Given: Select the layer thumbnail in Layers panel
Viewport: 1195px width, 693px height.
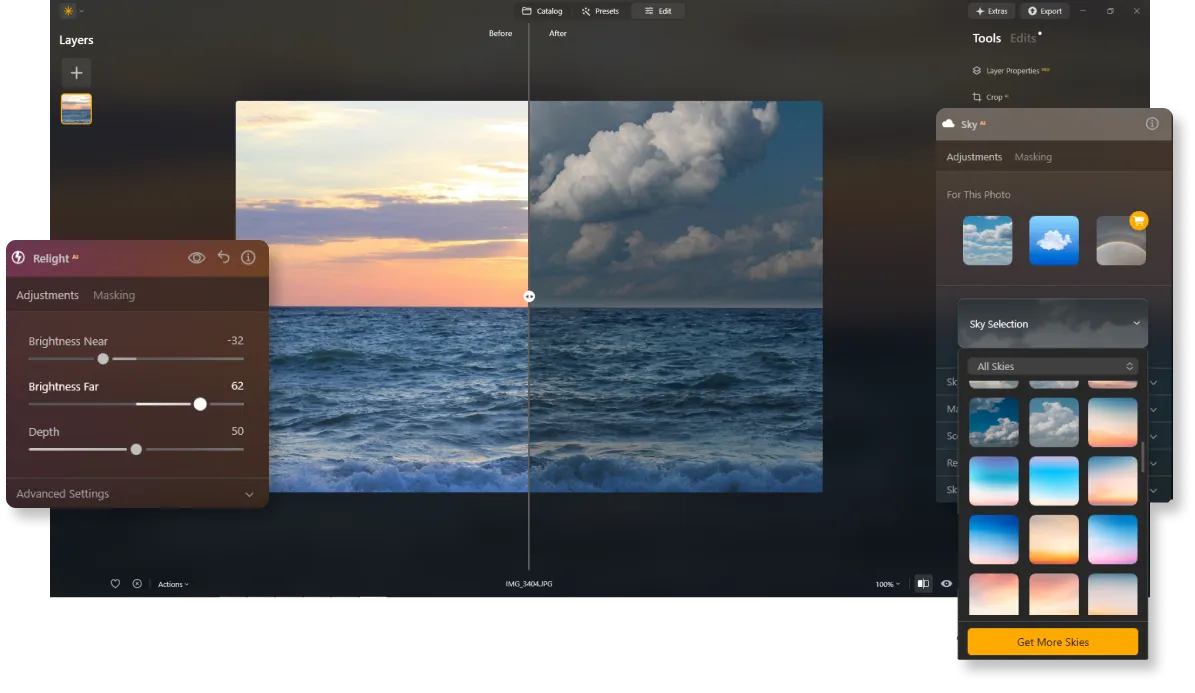Looking at the screenshot, I should [x=76, y=109].
